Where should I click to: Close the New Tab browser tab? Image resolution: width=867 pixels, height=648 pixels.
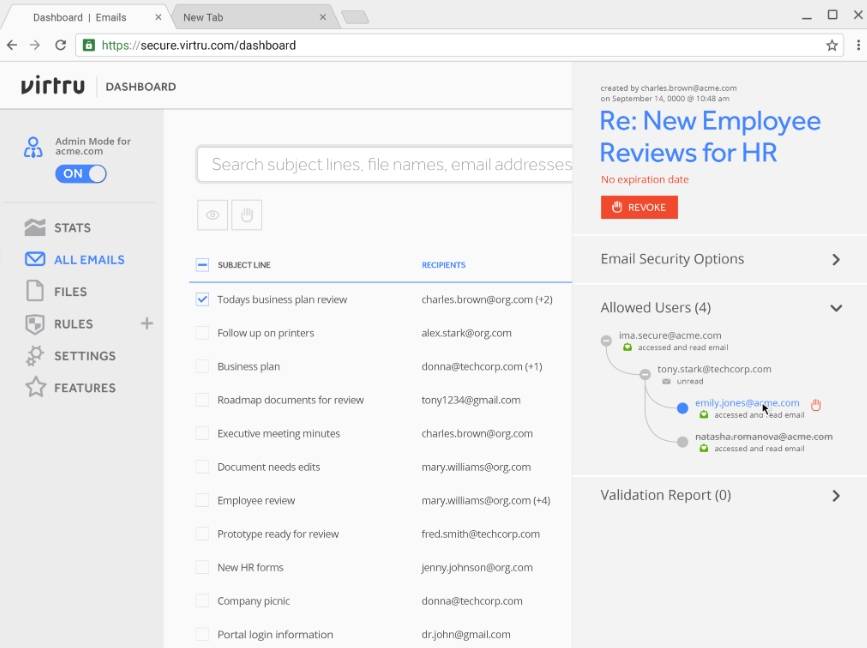click(x=323, y=17)
